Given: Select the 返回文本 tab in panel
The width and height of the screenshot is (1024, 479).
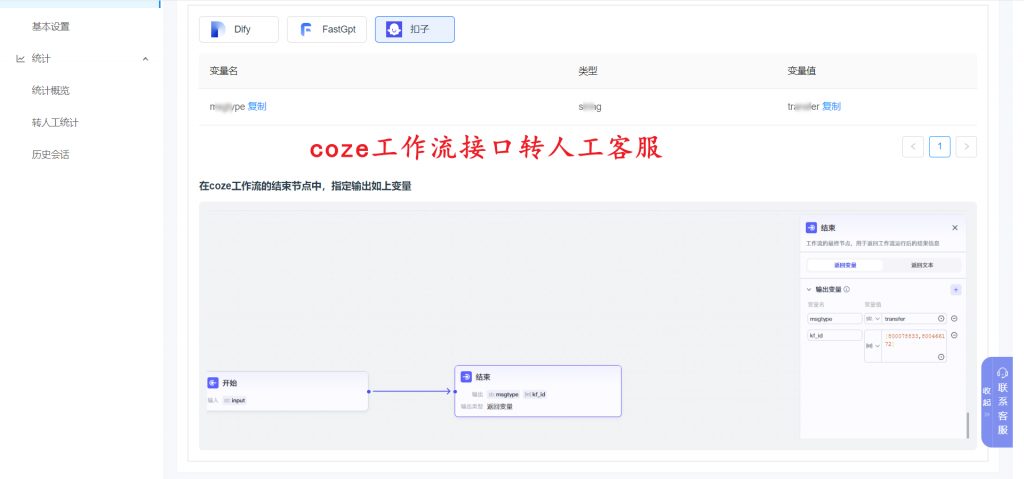Looking at the screenshot, I should [921, 265].
